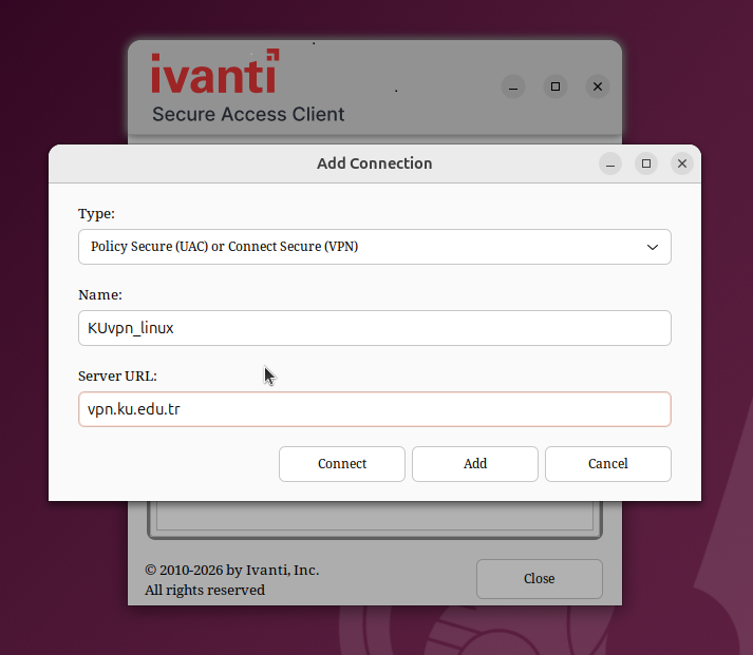Click the Close button in main window
This screenshot has width=754, height=656.
pos(539,579)
